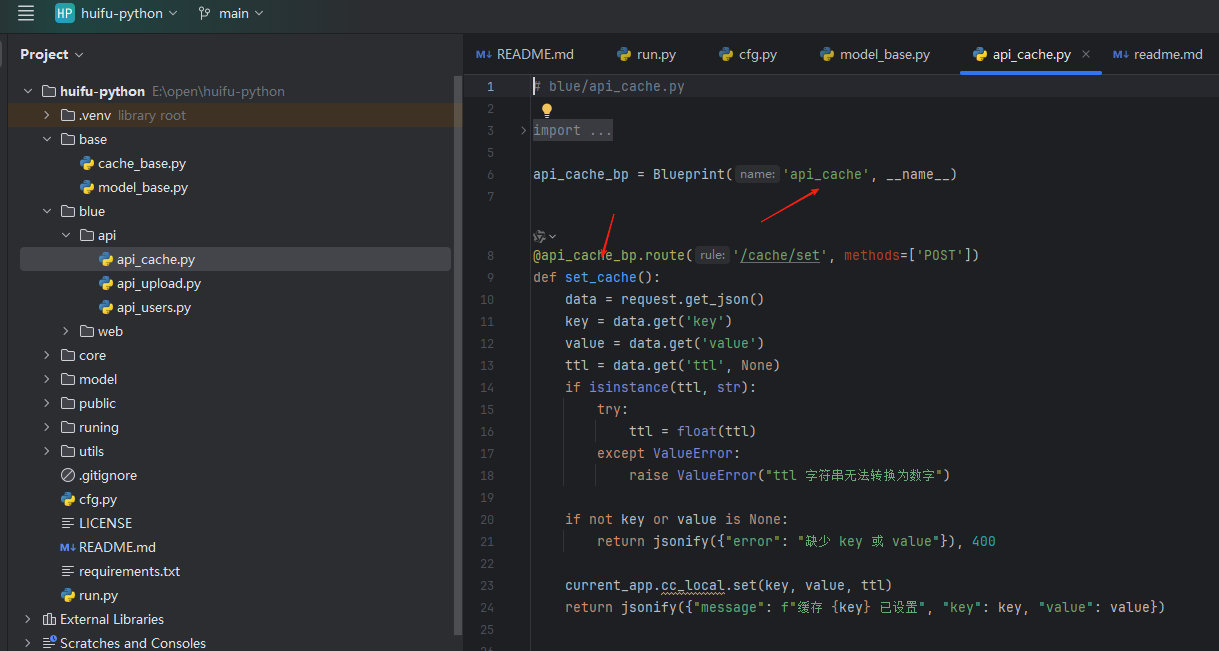Close the api_cache.py editor tab
The width and height of the screenshot is (1219, 651).
click(1086, 54)
